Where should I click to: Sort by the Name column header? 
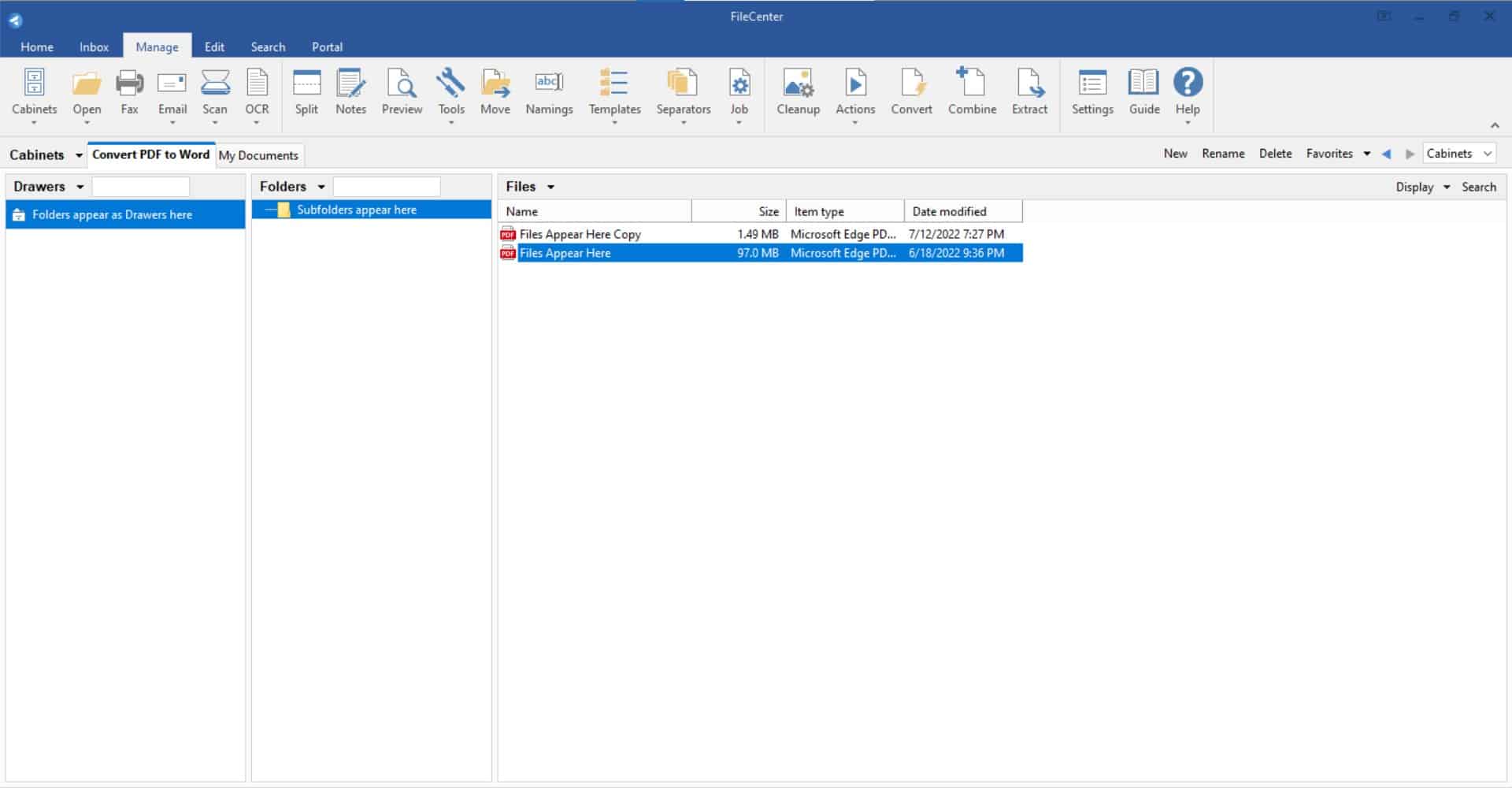pyautogui.click(x=595, y=211)
